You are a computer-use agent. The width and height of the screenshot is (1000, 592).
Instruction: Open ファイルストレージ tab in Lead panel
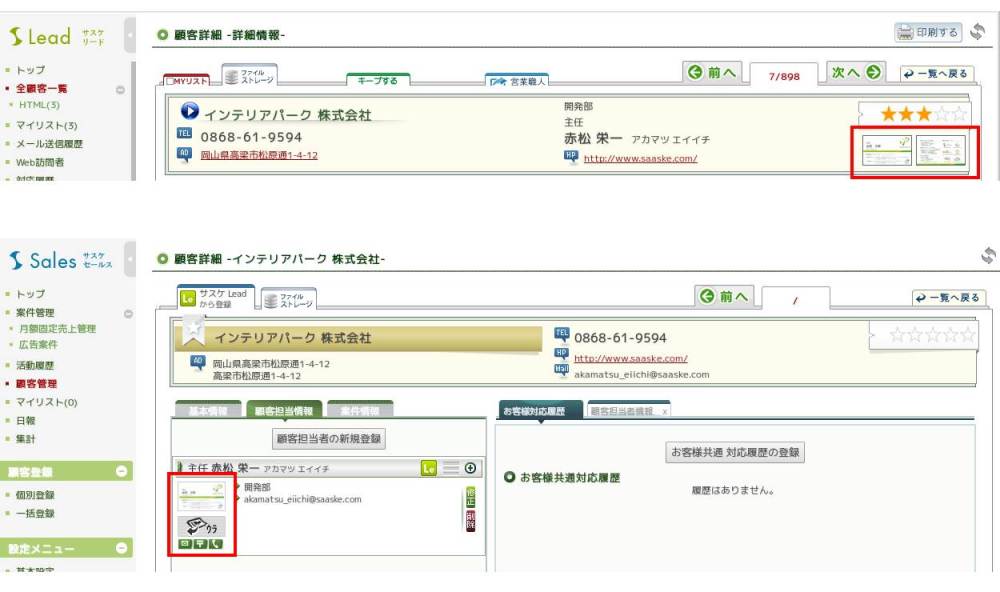249,77
